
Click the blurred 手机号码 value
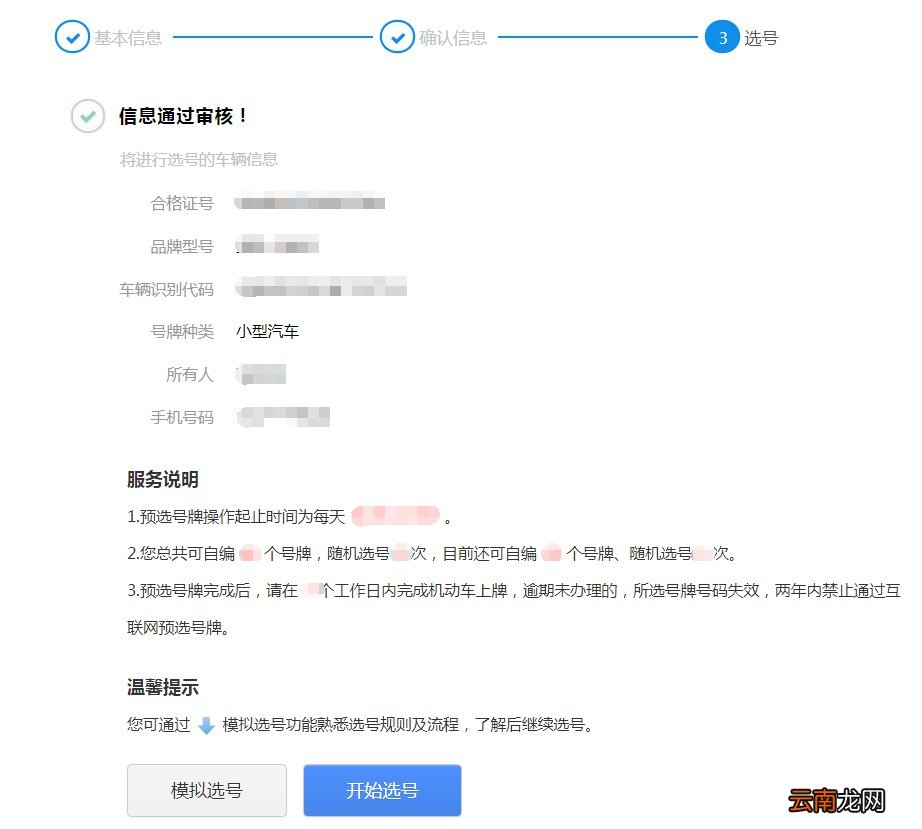(283, 417)
